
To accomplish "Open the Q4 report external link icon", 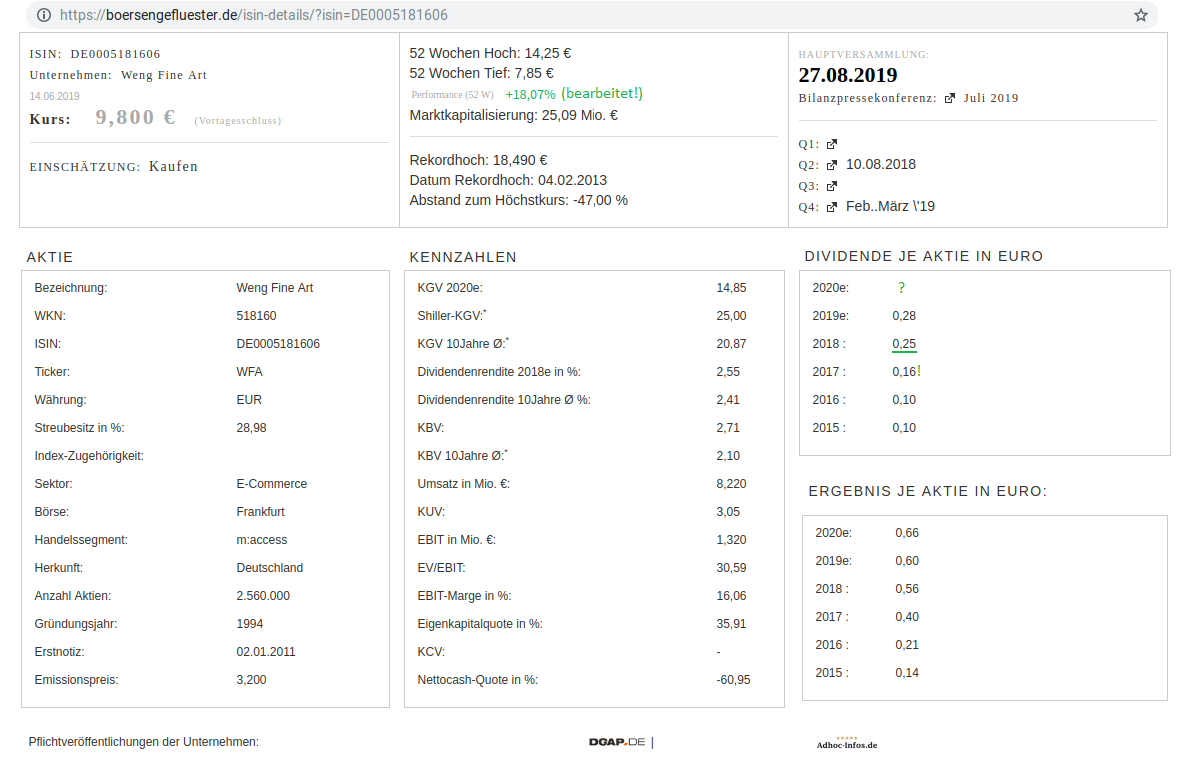I will tap(832, 207).
